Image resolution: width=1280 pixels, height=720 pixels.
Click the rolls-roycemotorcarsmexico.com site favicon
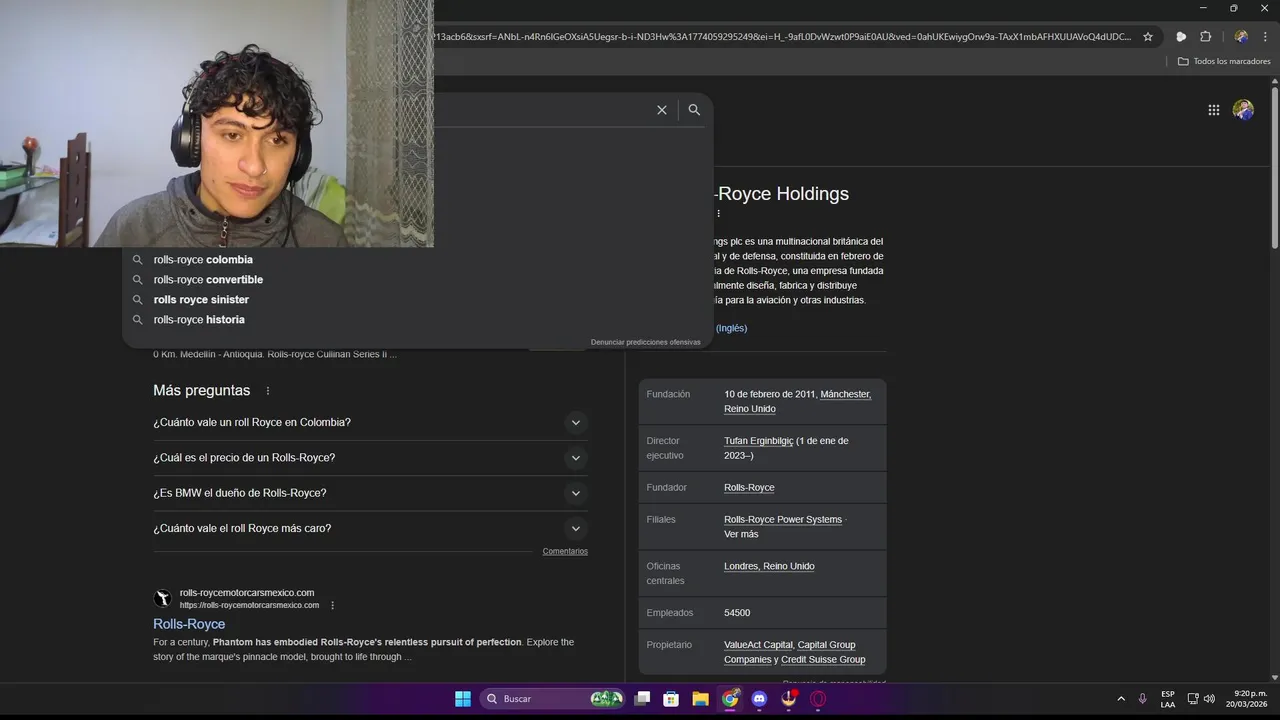pyautogui.click(x=162, y=598)
